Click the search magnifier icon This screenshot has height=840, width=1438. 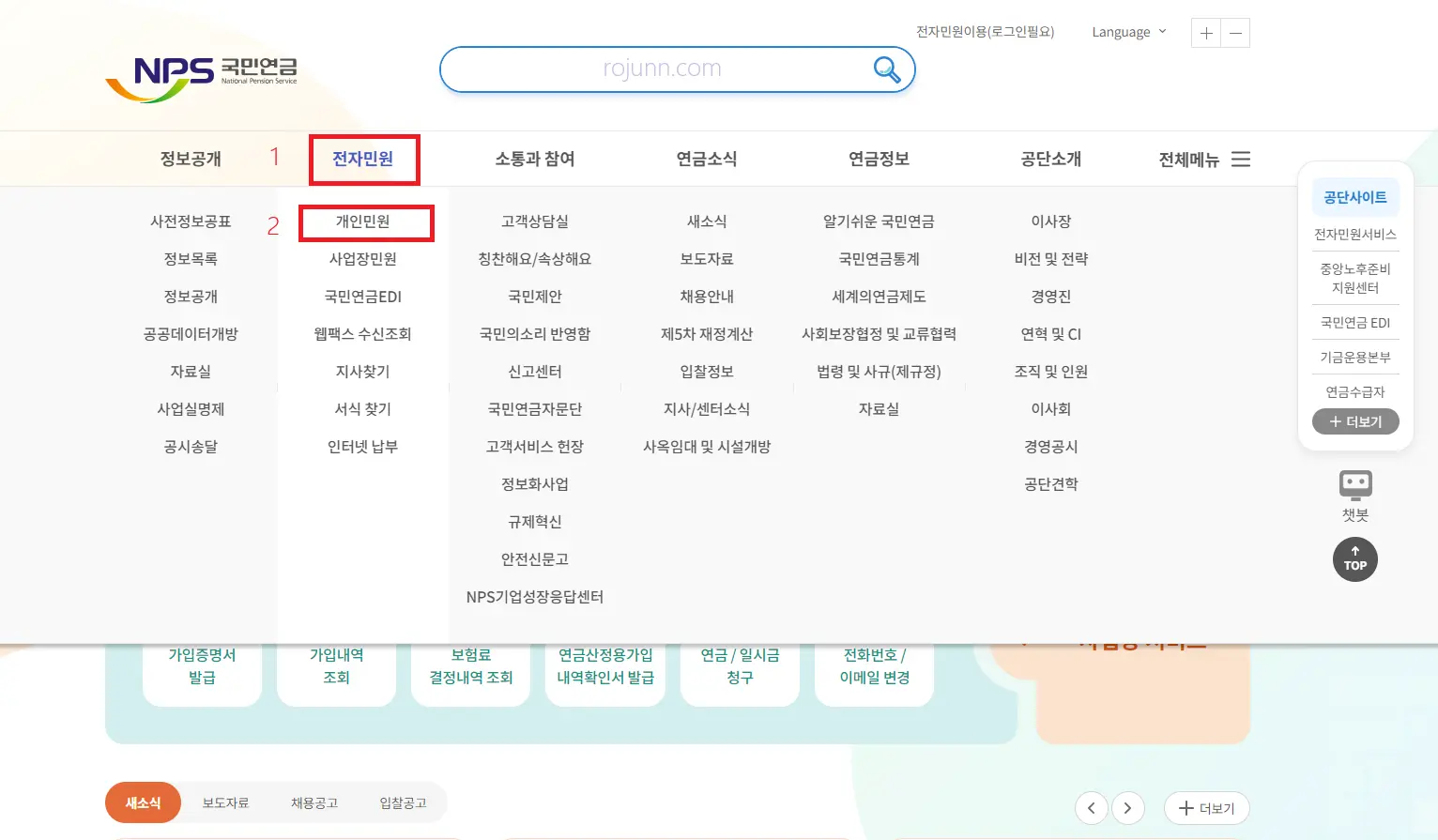coord(886,69)
